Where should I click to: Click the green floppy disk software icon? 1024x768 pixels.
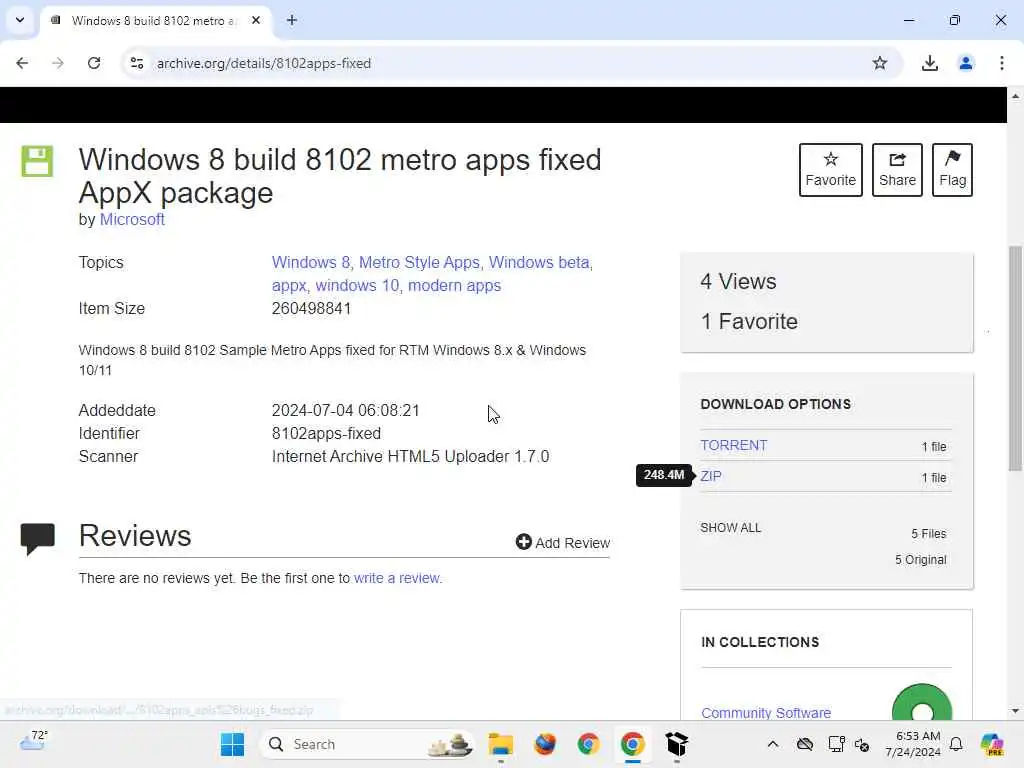pyautogui.click(x=37, y=161)
